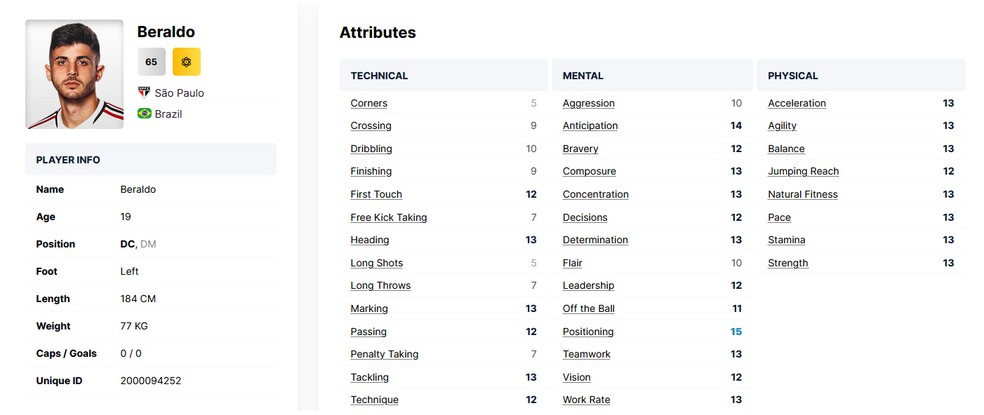Open the Corners attribute link
The width and height of the screenshot is (984, 415).
point(368,103)
